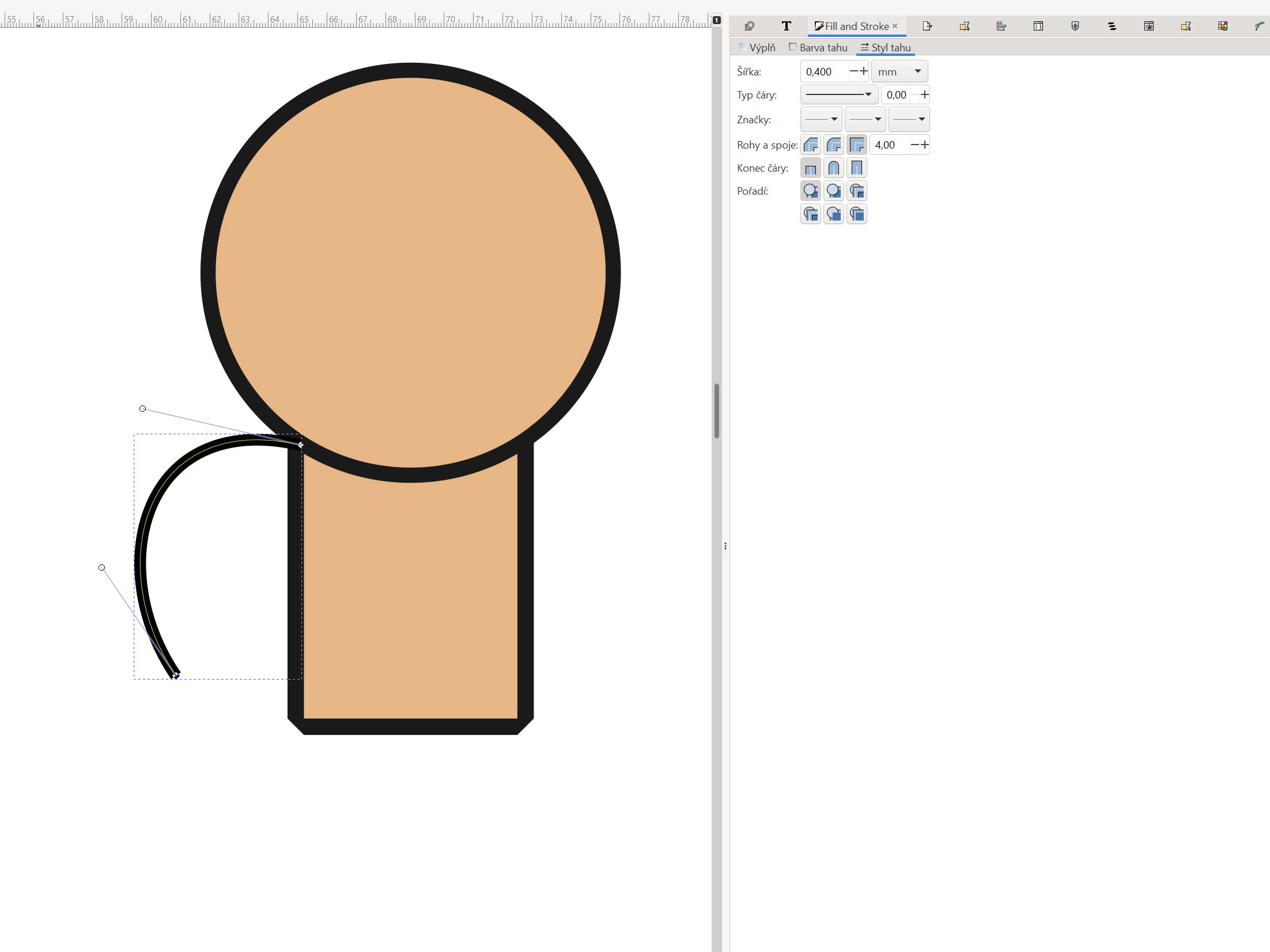Viewport: 1270px width, 952px height.
Task: Increase stroke width with plus button
Action: (864, 71)
